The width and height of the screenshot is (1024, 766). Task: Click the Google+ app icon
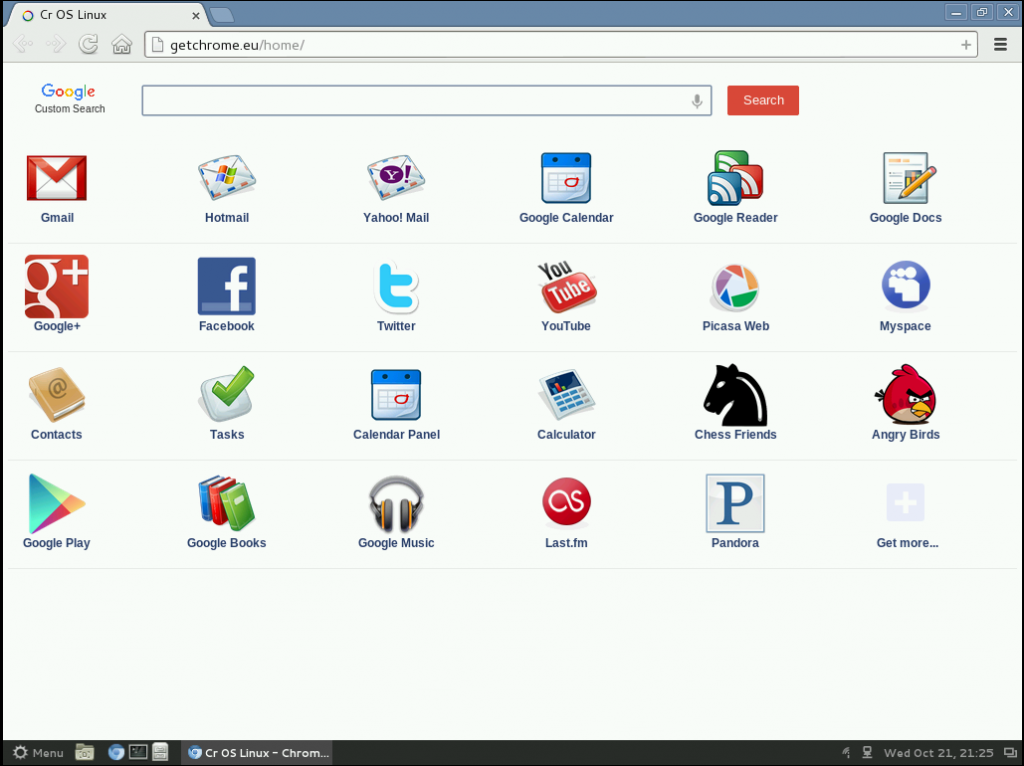click(x=57, y=286)
